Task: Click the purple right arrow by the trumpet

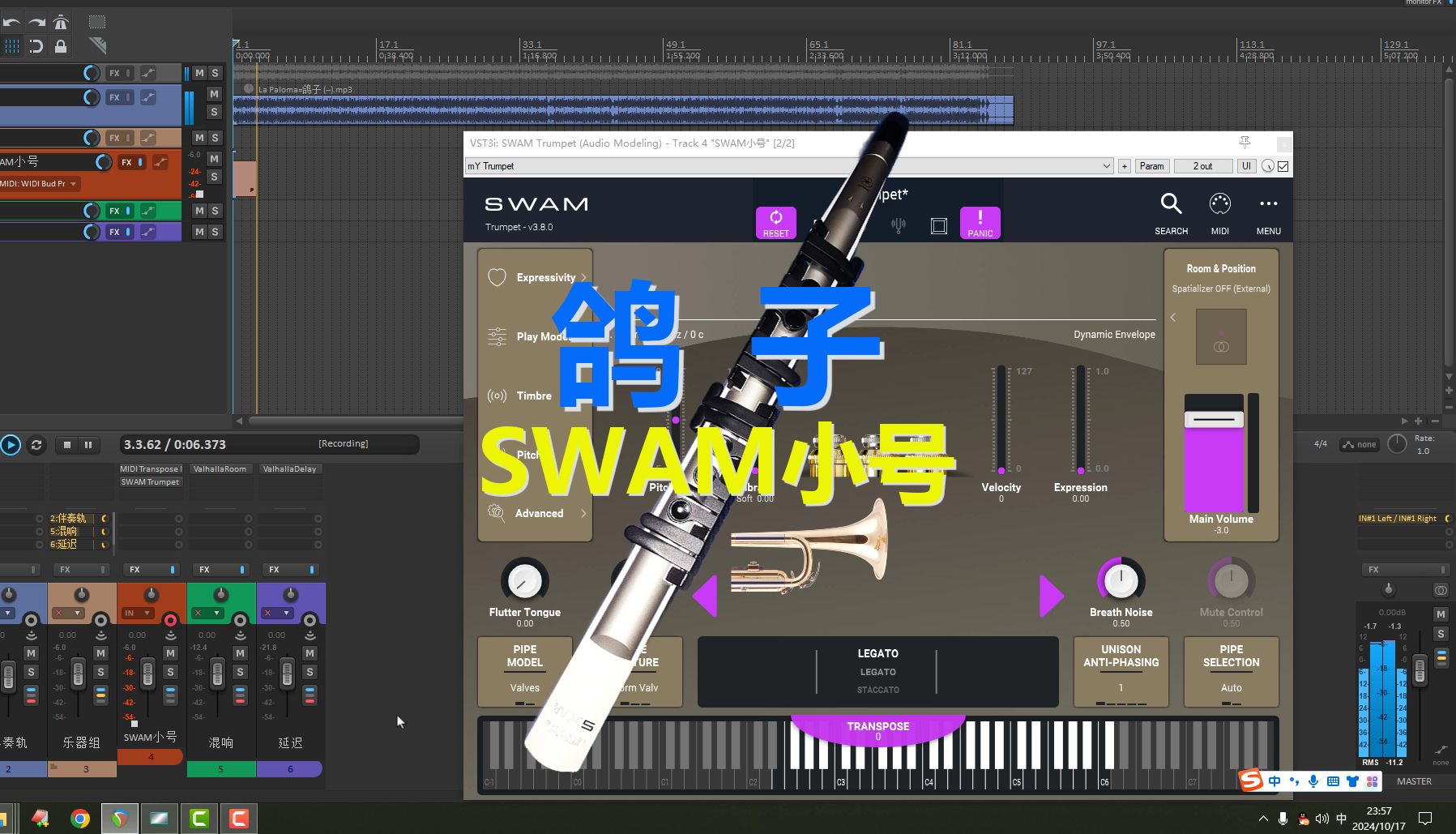Action: 1051,596
